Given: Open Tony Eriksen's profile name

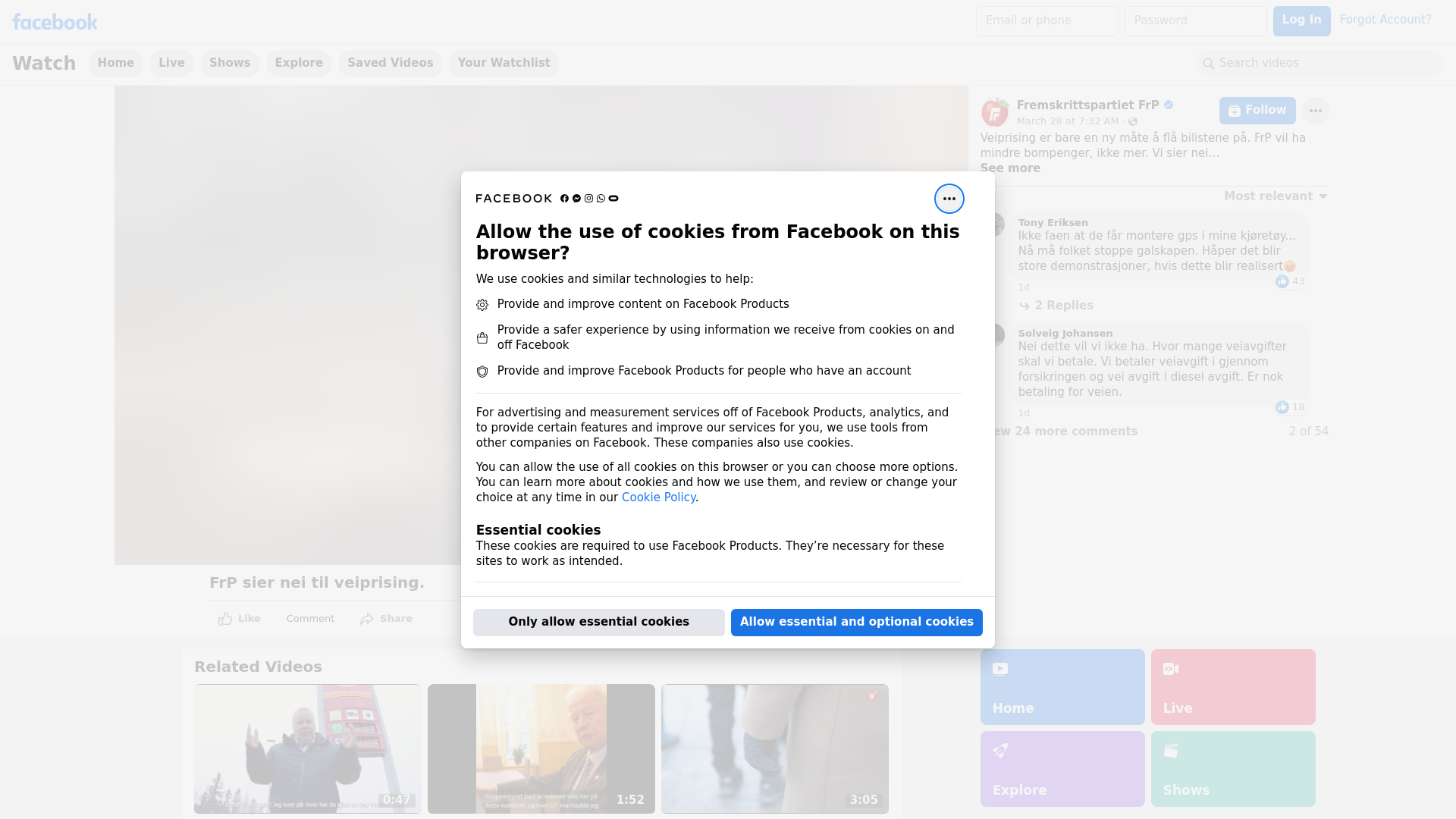Looking at the screenshot, I should click(1053, 223).
